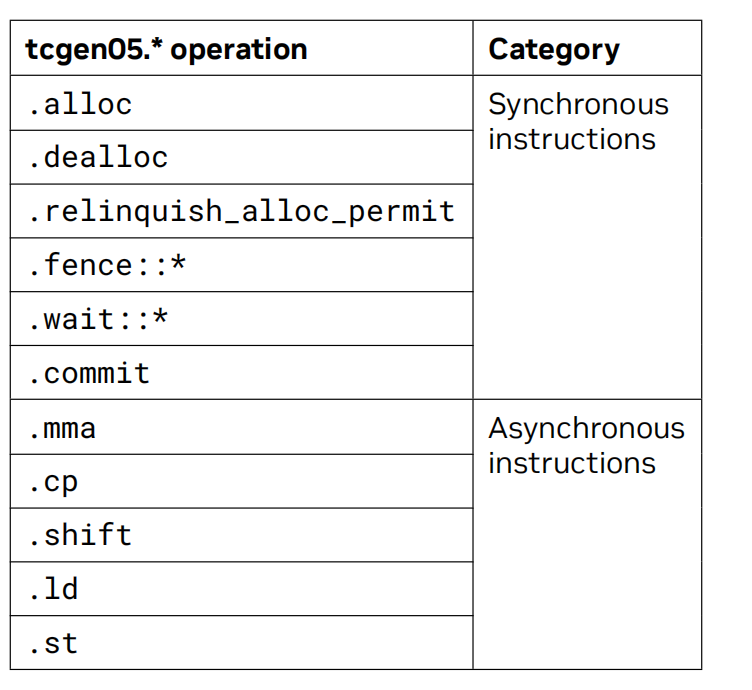Select the .dealloc operation cell

coord(98,158)
